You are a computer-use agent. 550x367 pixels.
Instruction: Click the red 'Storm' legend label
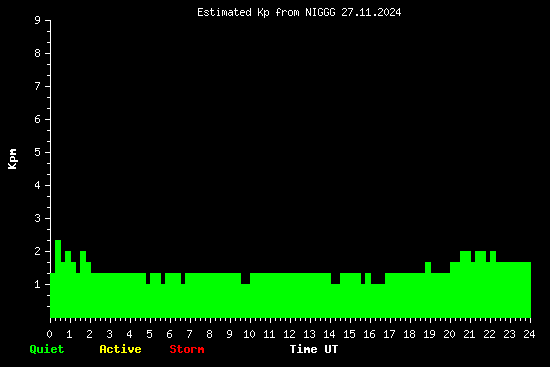[187, 349]
